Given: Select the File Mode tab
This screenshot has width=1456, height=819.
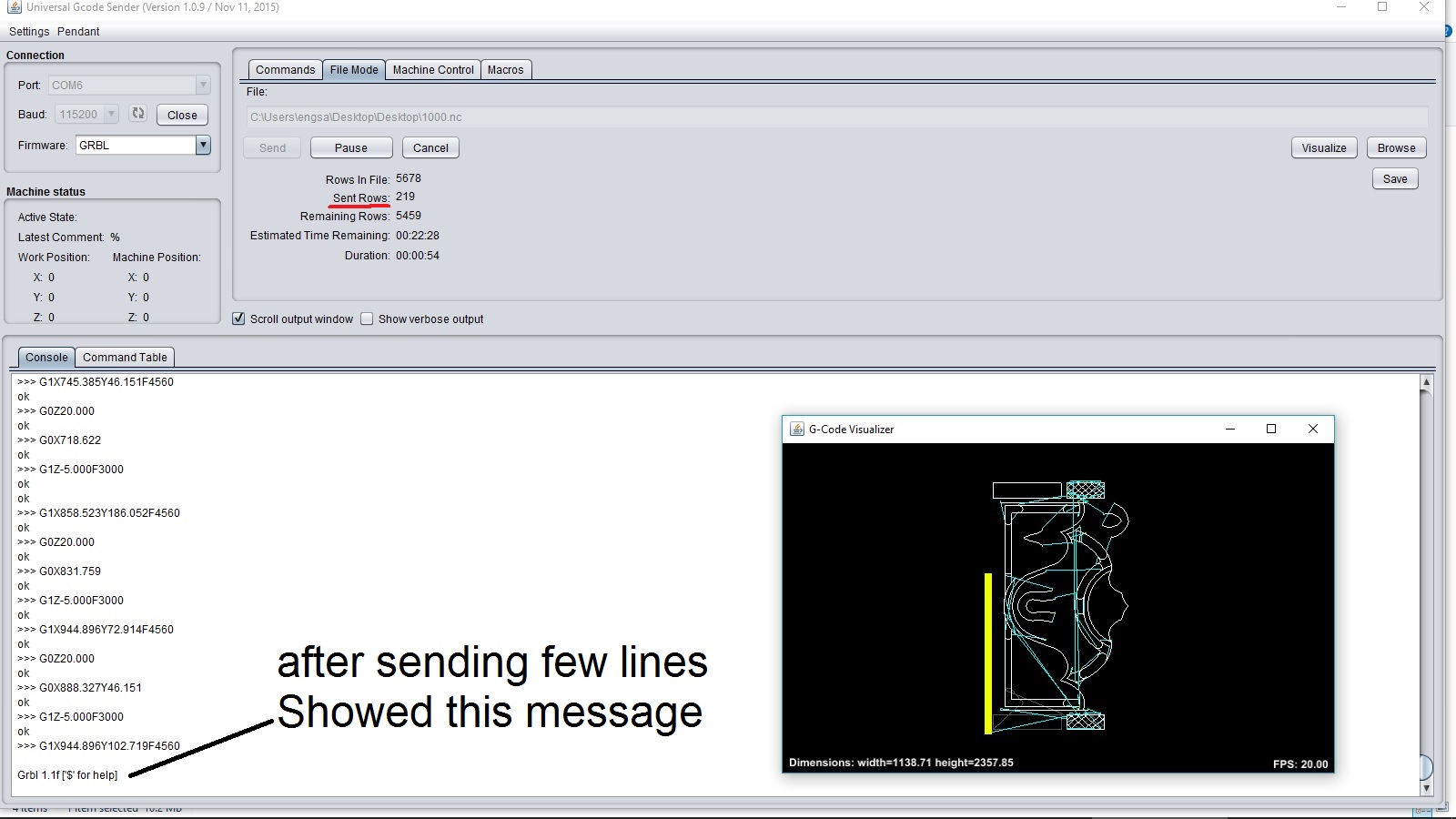Looking at the screenshot, I should 354,70.
